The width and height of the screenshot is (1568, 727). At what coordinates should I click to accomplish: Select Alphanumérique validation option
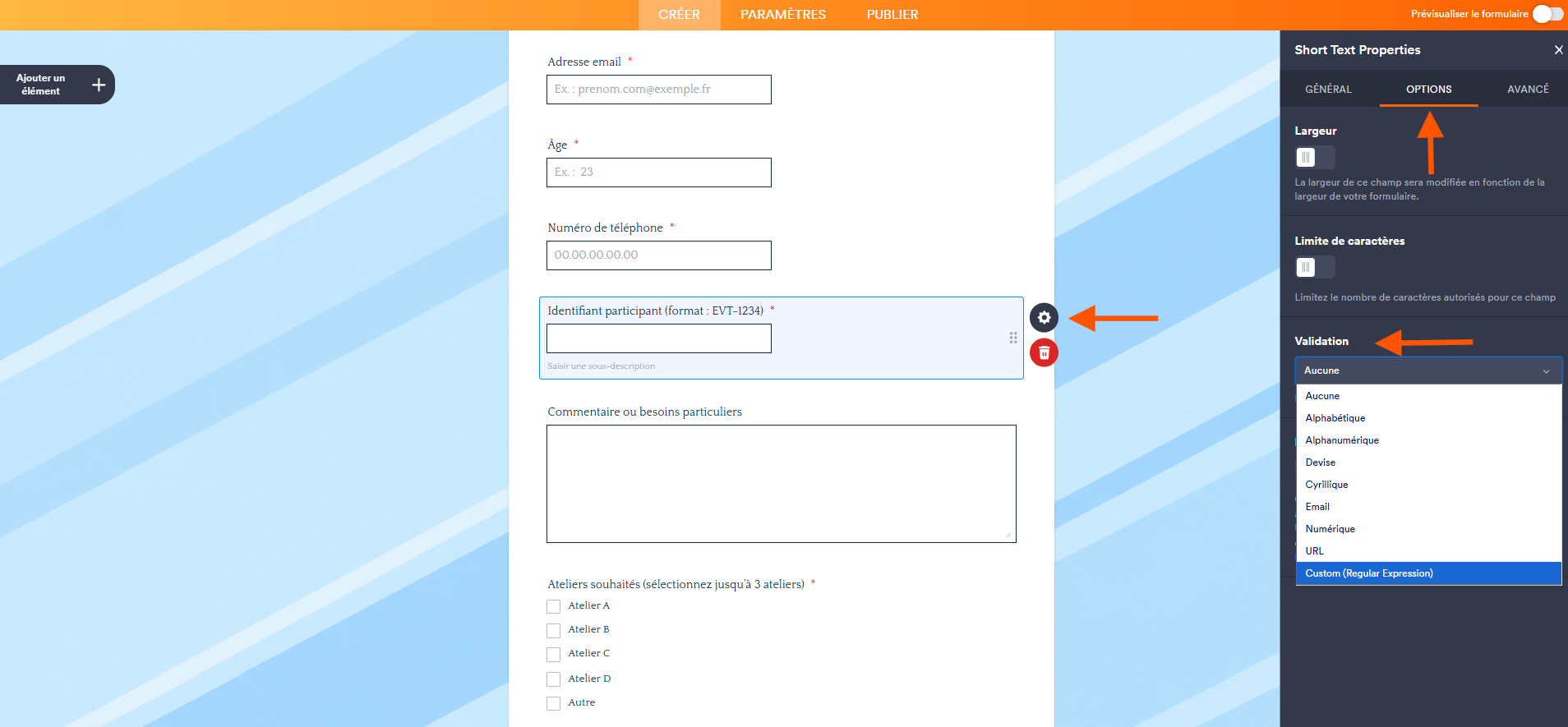click(1428, 440)
